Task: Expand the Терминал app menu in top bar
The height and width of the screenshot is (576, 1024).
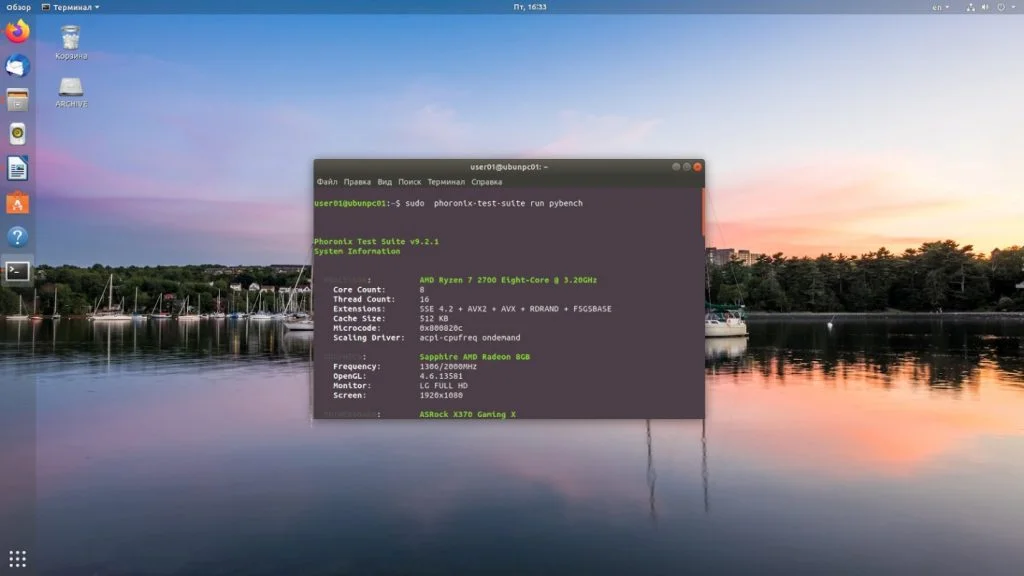Action: [71, 7]
